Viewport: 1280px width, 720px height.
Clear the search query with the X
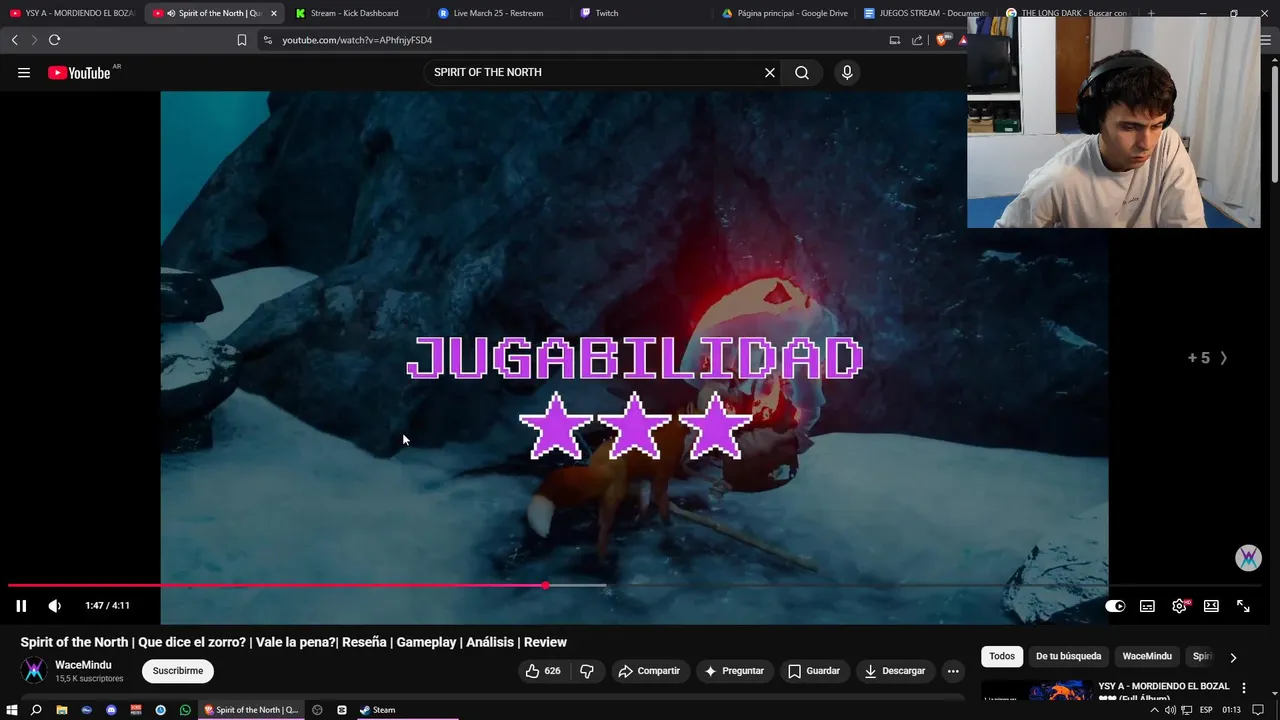click(x=770, y=72)
